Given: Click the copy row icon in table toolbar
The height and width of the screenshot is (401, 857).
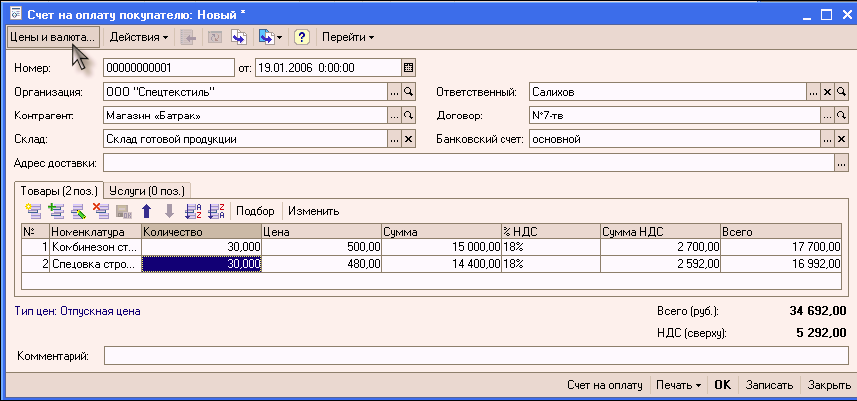Looking at the screenshot, I should click(55, 211).
